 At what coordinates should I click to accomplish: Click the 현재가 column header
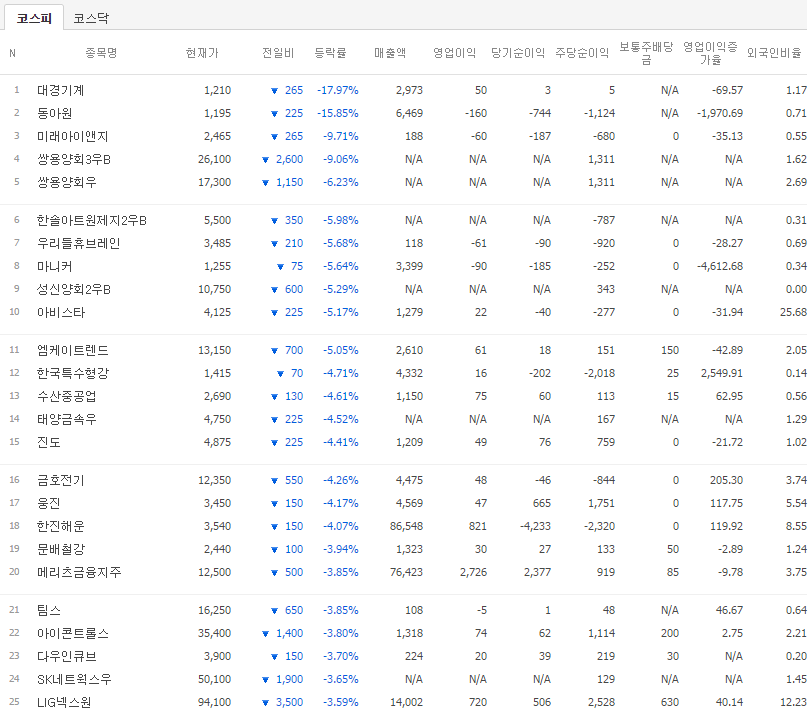tap(202, 53)
